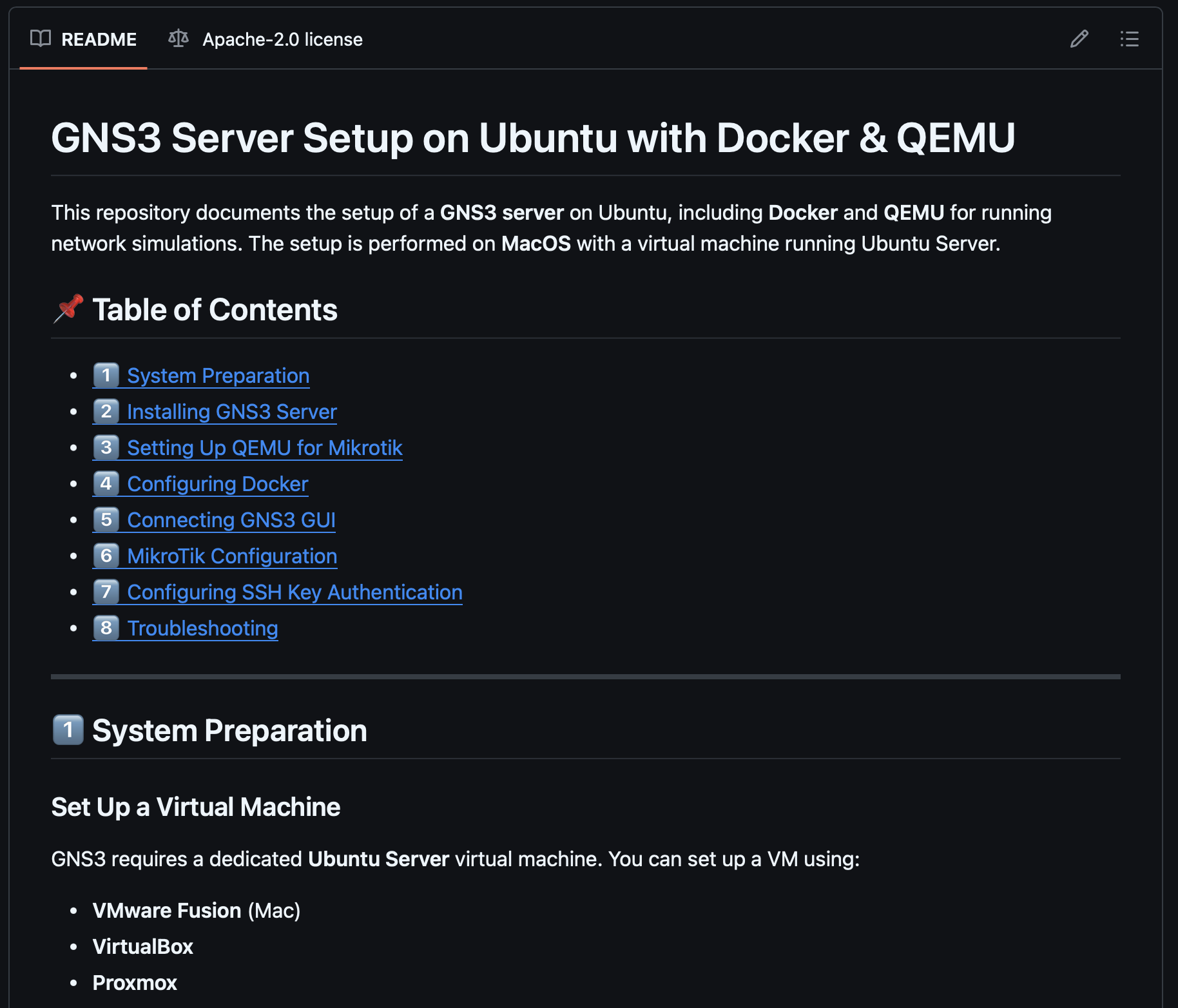Screen dimensions: 1178x1008
Task: Go to Setting Up QEMU for Mikrotik
Action: click(x=247, y=448)
